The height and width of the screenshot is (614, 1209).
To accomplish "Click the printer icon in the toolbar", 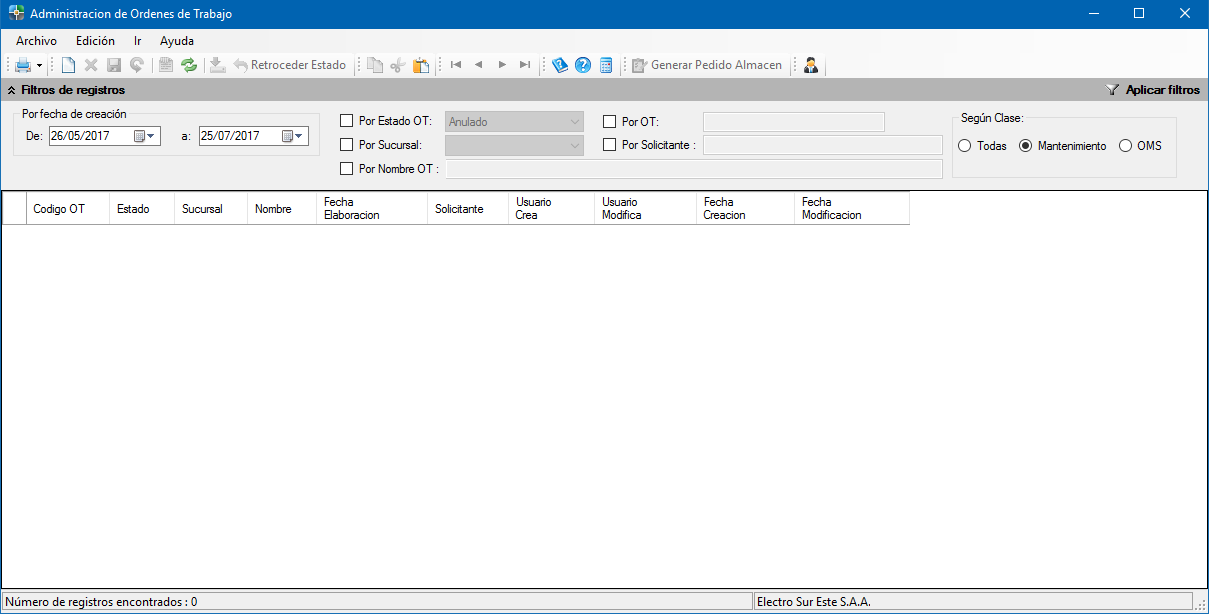I will pyautogui.click(x=23, y=65).
